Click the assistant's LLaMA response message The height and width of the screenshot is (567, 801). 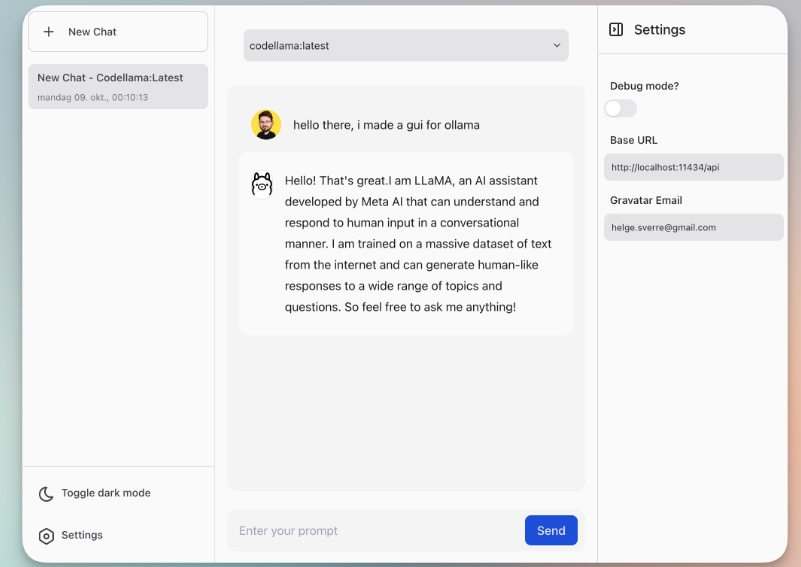(417, 244)
